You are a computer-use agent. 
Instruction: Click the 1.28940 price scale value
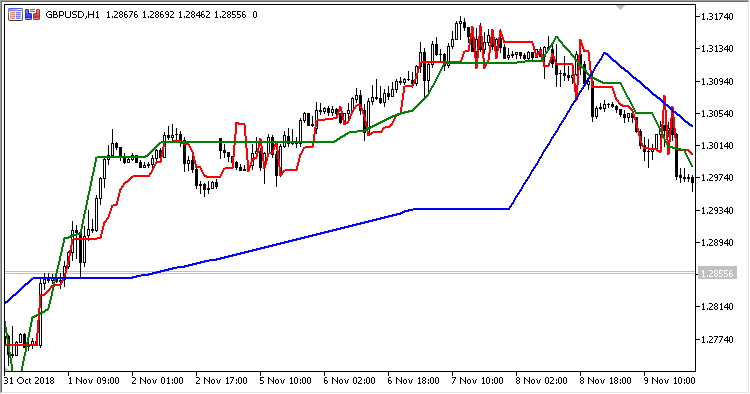coord(717,242)
